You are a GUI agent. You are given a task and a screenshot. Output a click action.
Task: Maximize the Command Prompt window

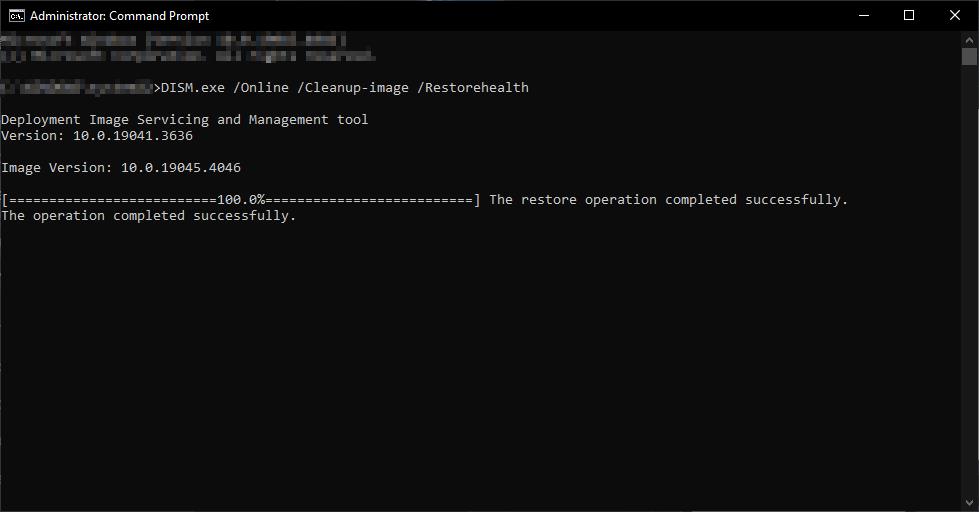[x=909, y=15]
